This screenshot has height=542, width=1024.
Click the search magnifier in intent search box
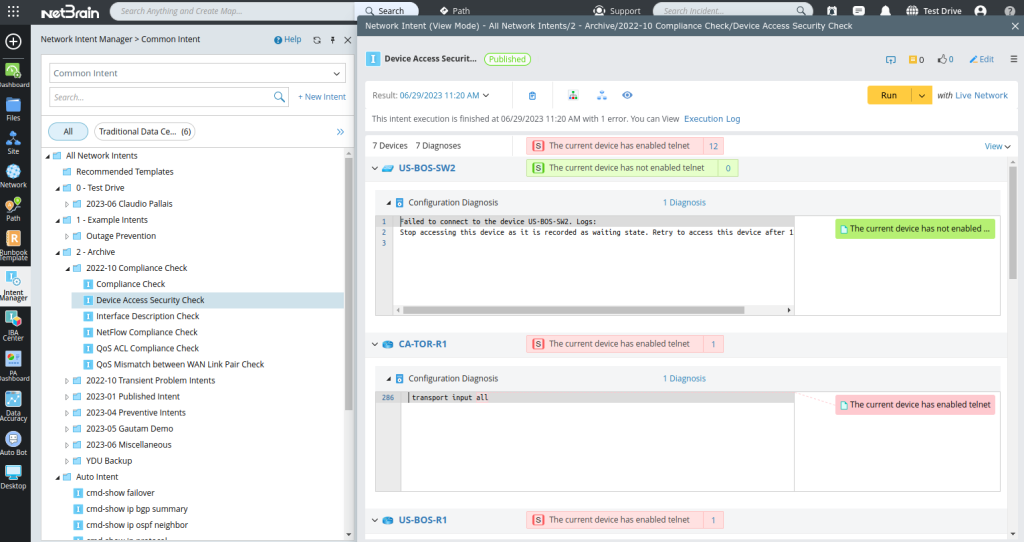coord(279,97)
